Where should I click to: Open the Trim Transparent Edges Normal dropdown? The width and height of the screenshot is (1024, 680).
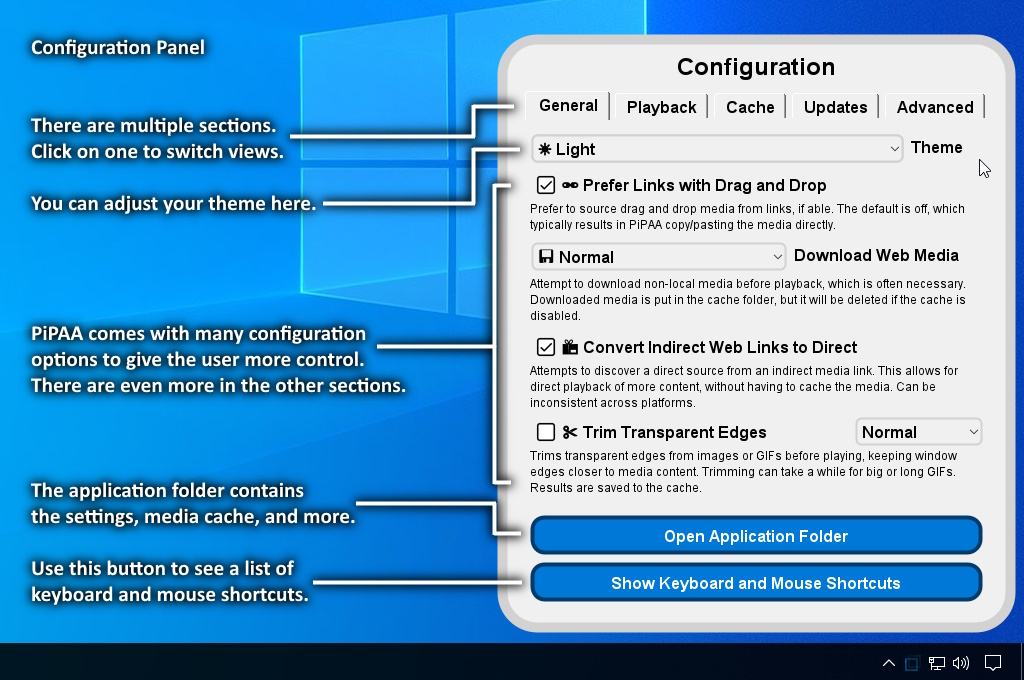pyautogui.click(x=919, y=432)
